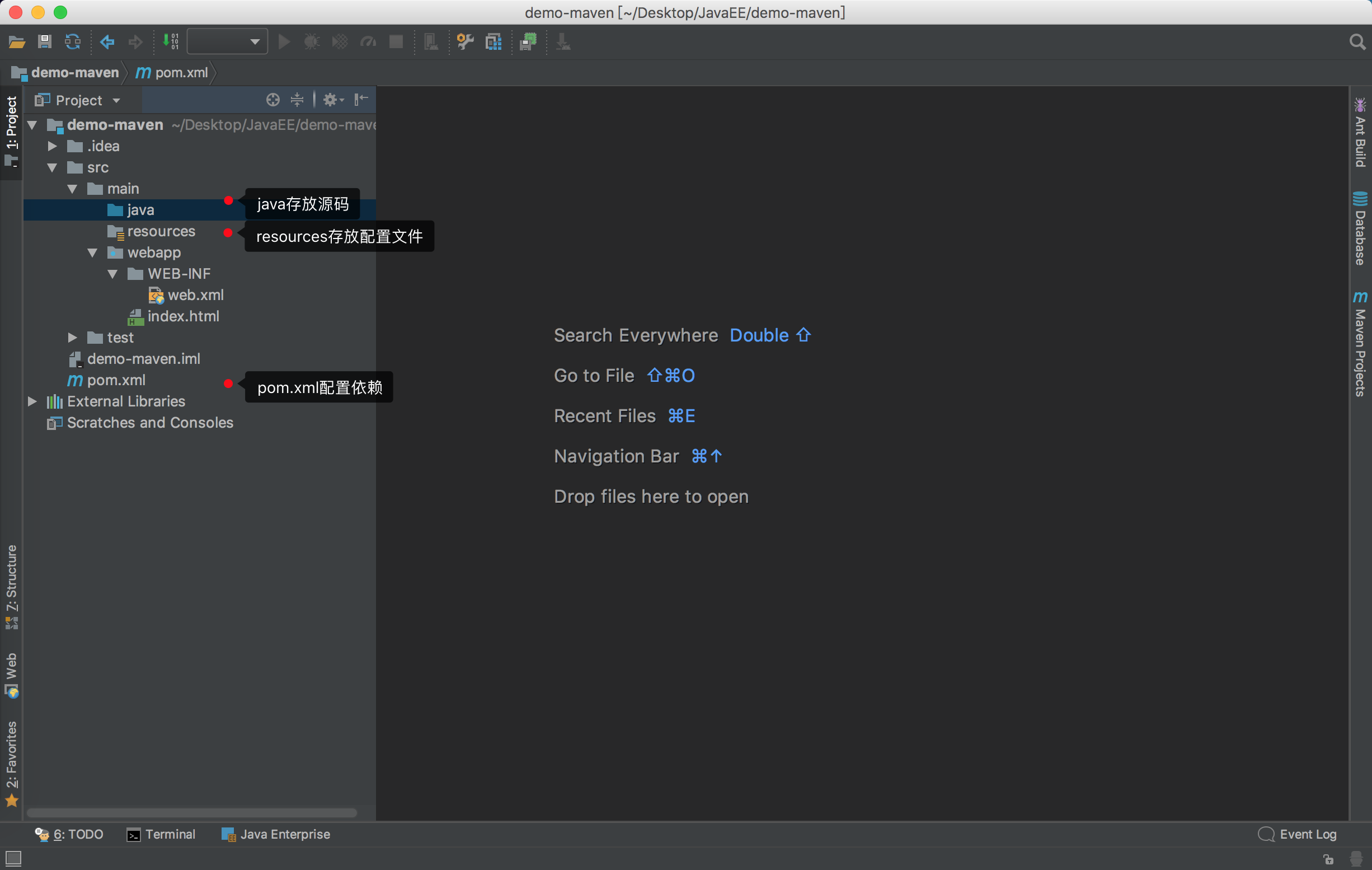Click the Run with Coverage icon

point(340,41)
